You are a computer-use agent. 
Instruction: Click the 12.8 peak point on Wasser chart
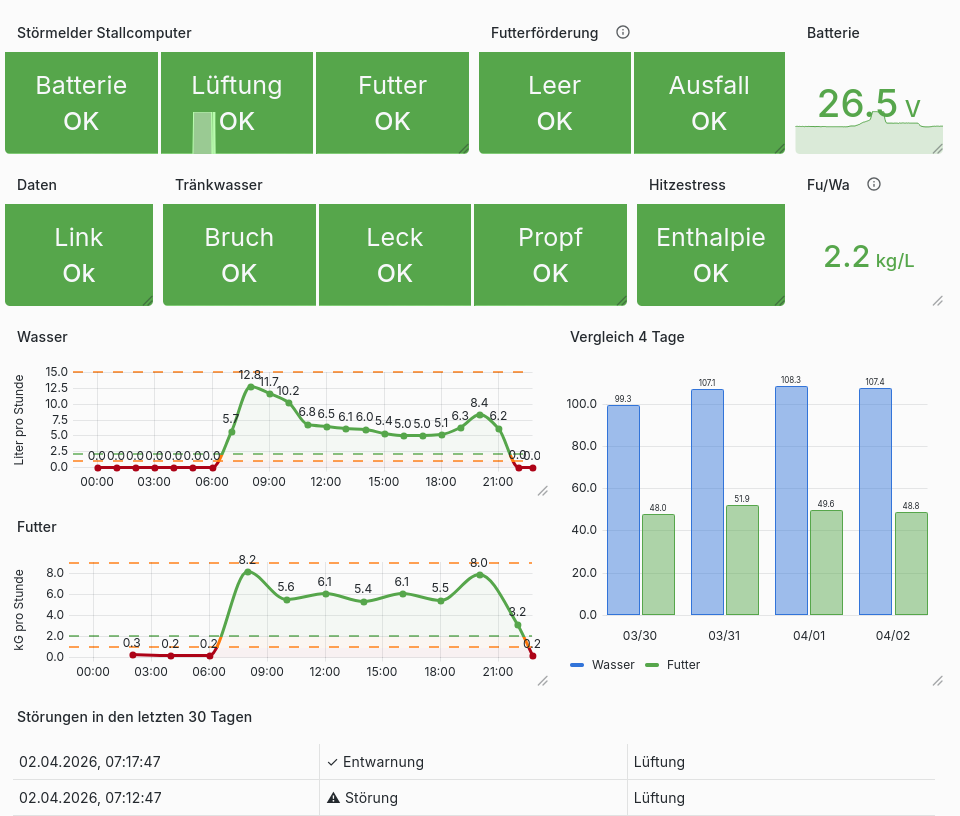coord(250,386)
